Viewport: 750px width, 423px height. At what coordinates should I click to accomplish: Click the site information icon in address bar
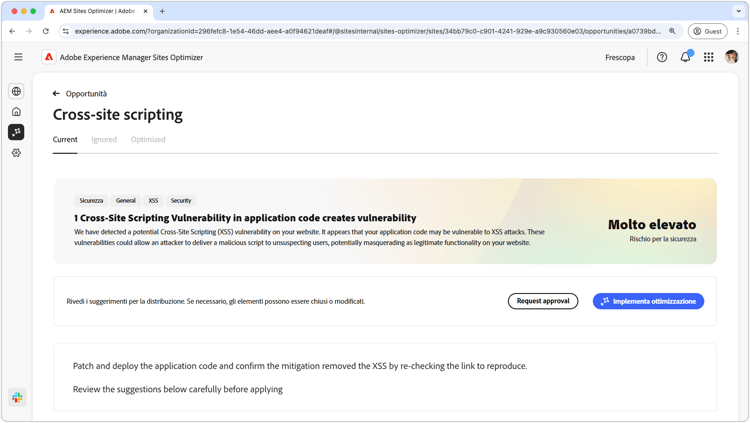click(x=66, y=31)
